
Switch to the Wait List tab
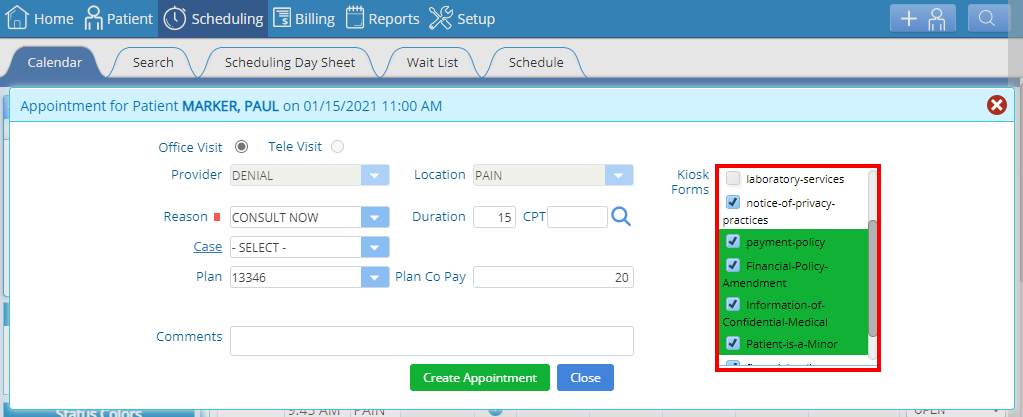[x=432, y=63]
